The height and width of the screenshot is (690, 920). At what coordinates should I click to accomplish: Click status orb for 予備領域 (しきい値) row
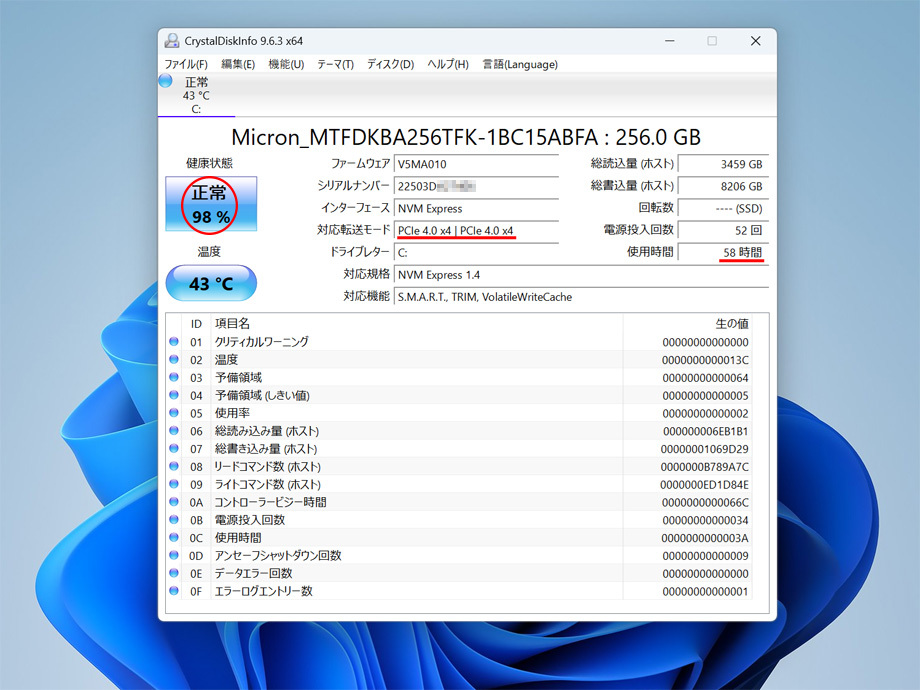(174, 395)
